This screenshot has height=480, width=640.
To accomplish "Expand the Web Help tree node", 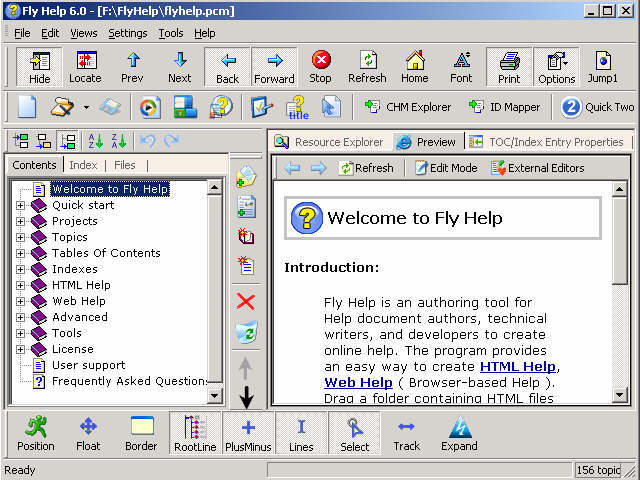I will click(20, 301).
